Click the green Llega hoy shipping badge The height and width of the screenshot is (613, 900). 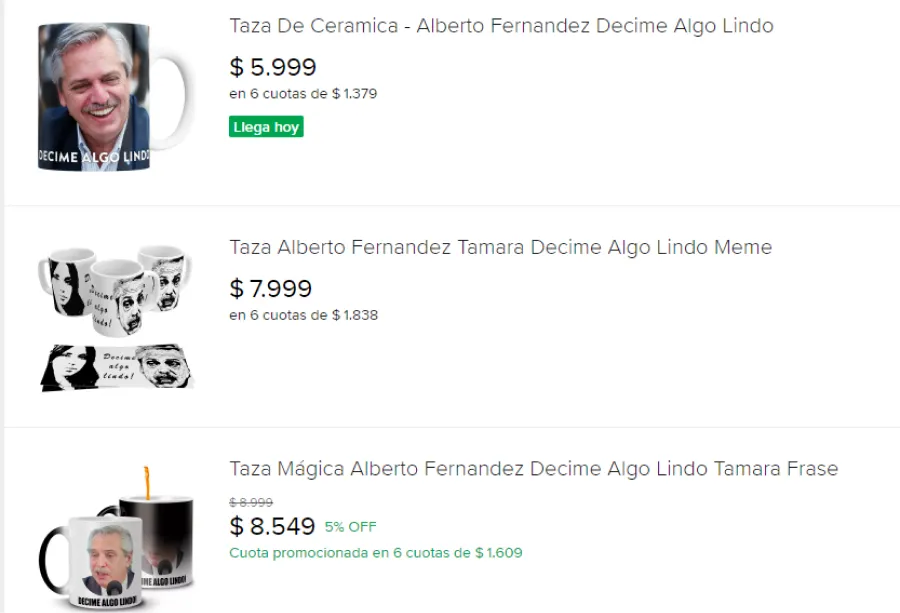point(266,126)
